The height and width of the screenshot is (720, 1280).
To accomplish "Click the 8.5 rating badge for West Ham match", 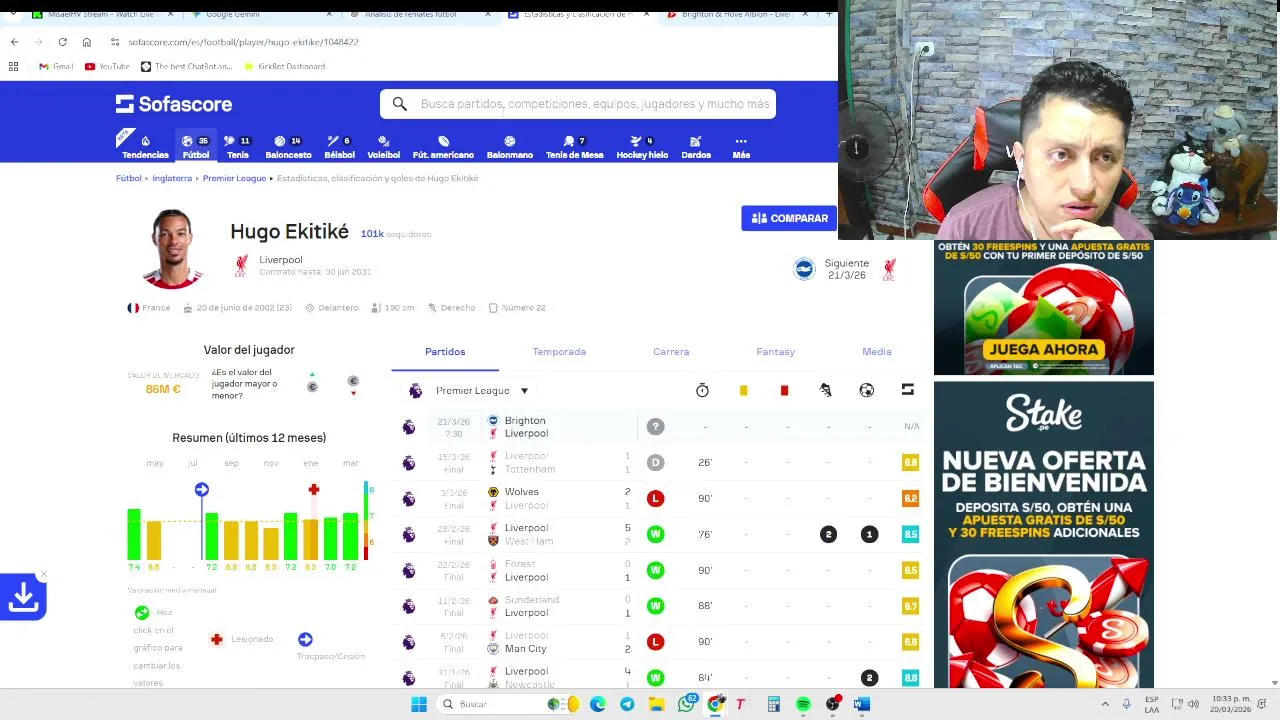I will coord(910,534).
